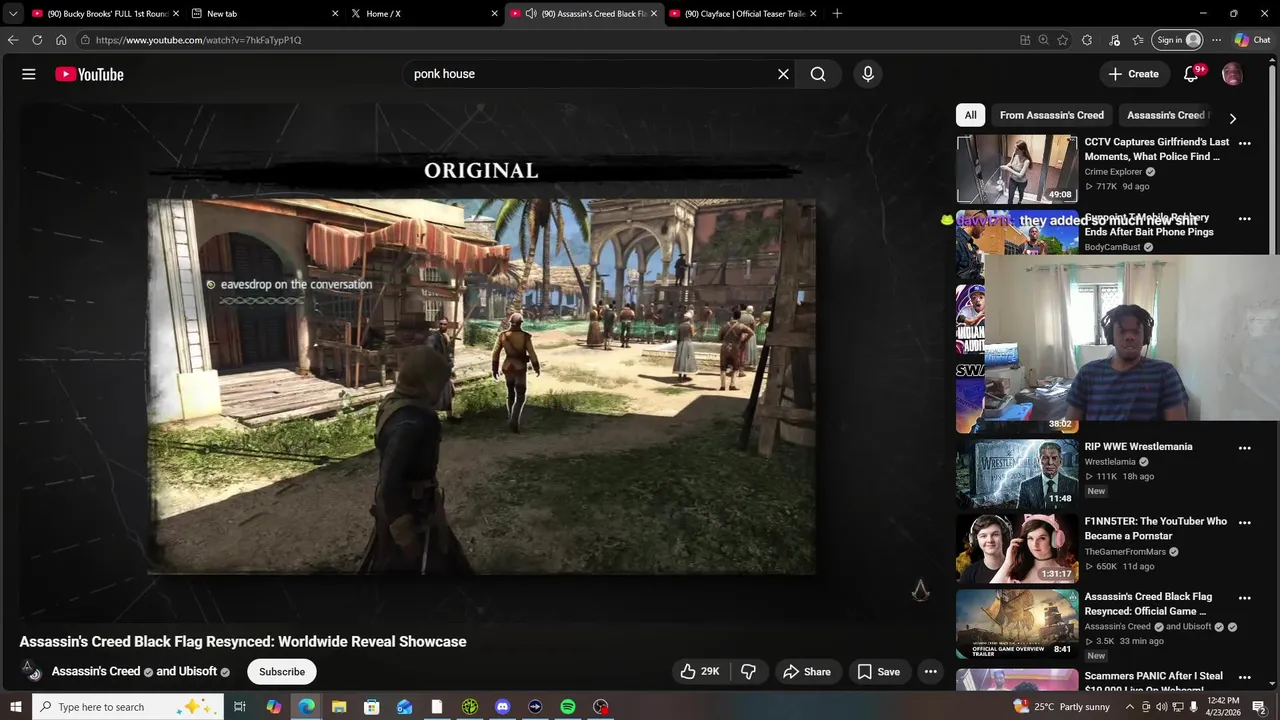
Task: Click the browser Sign in button
Action: [1177, 40]
